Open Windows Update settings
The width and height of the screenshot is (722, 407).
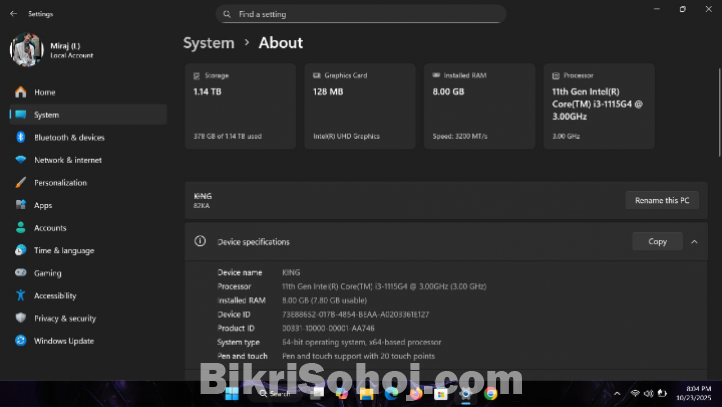(88, 341)
